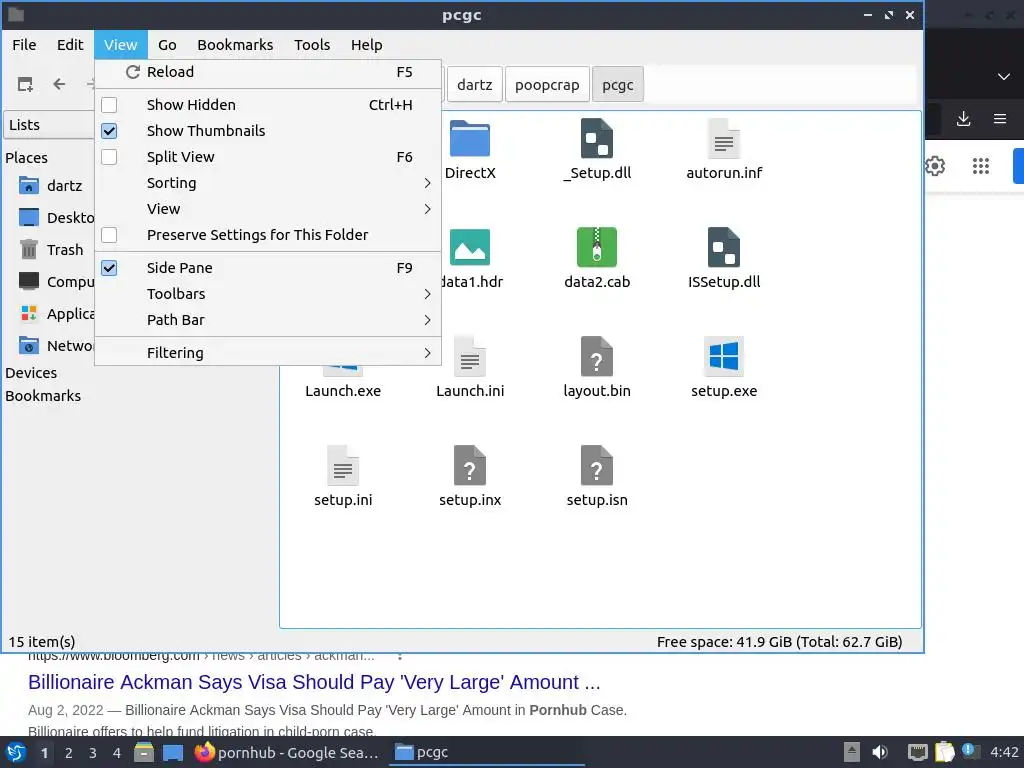The height and width of the screenshot is (768, 1024).
Task: Click the Google settings gear icon
Action: pos(935,166)
